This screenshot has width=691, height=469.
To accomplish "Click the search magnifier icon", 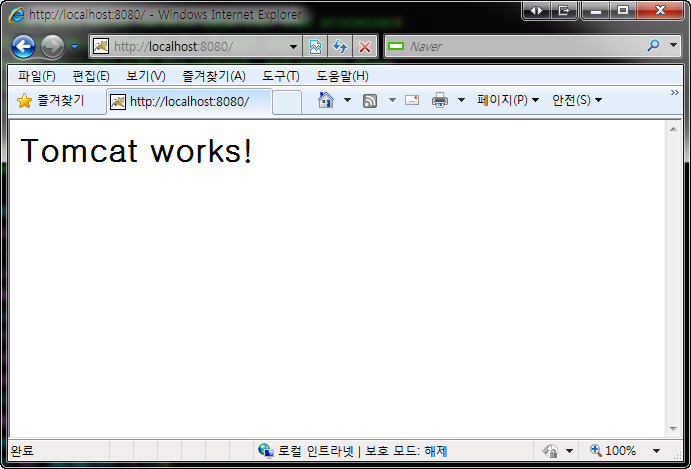I will pyautogui.click(x=654, y=45).
